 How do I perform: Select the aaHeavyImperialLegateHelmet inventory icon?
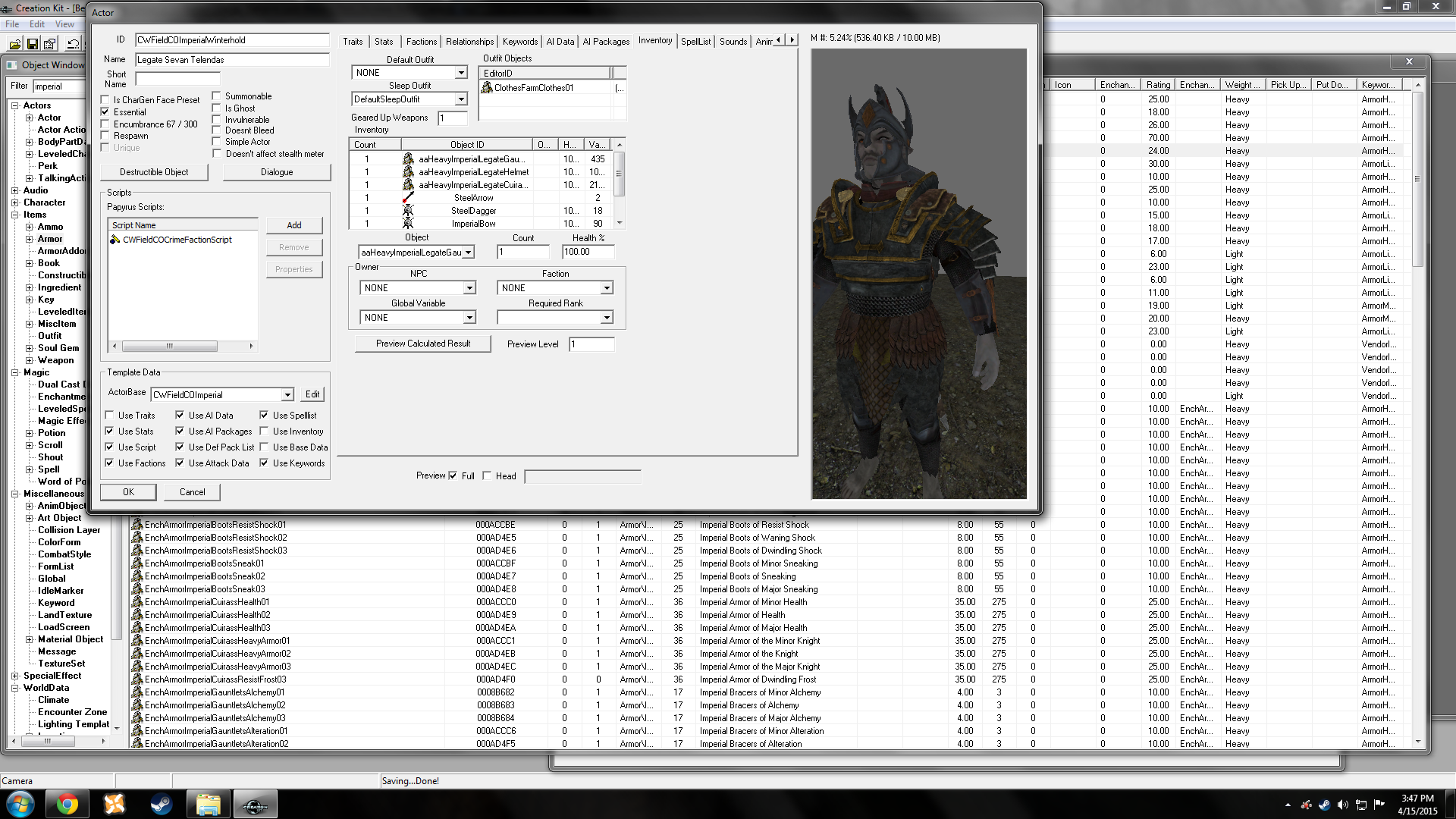pos(408,172)
